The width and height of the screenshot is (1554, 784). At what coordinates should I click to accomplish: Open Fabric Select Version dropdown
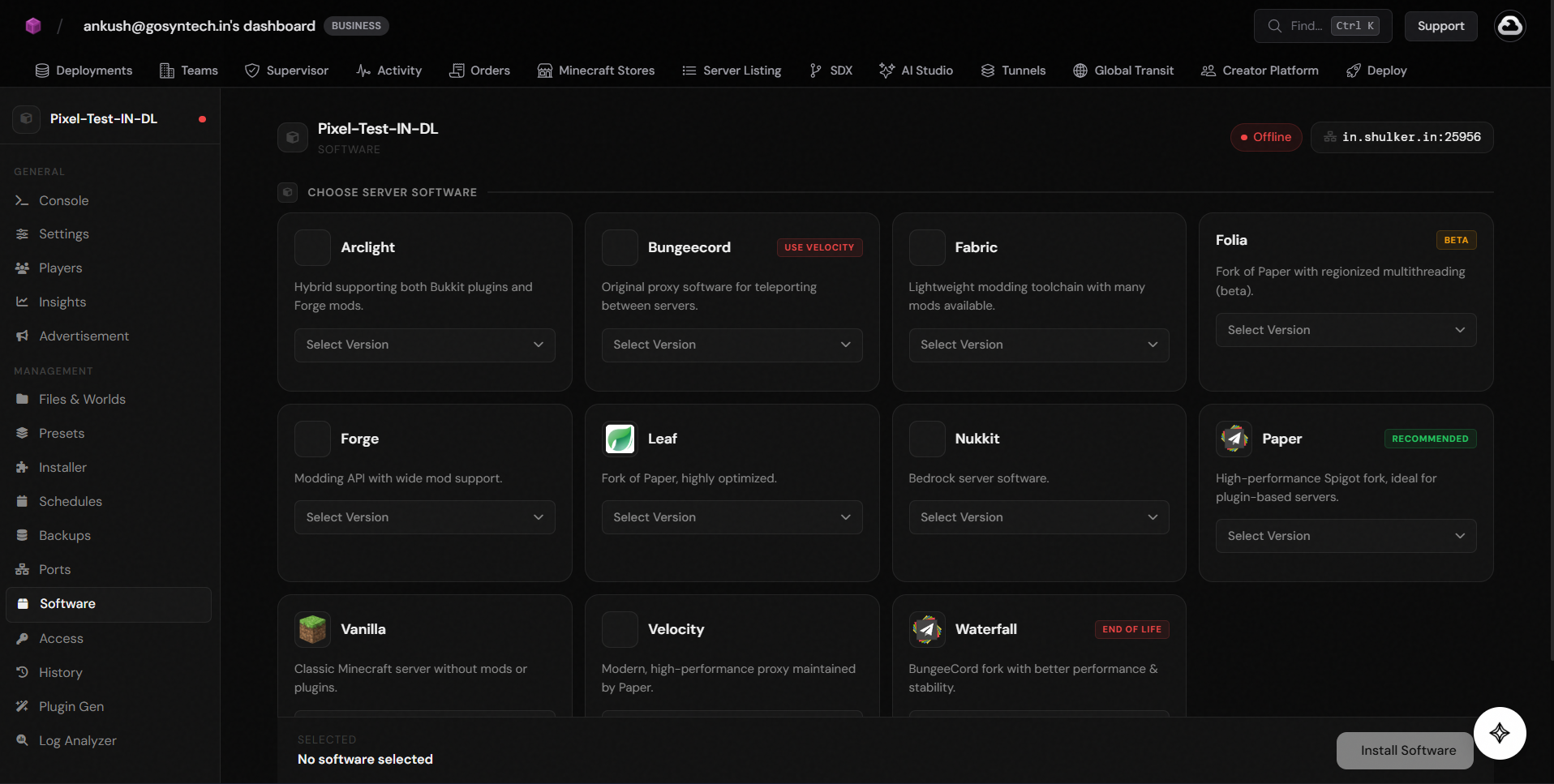coord(1039,345)
